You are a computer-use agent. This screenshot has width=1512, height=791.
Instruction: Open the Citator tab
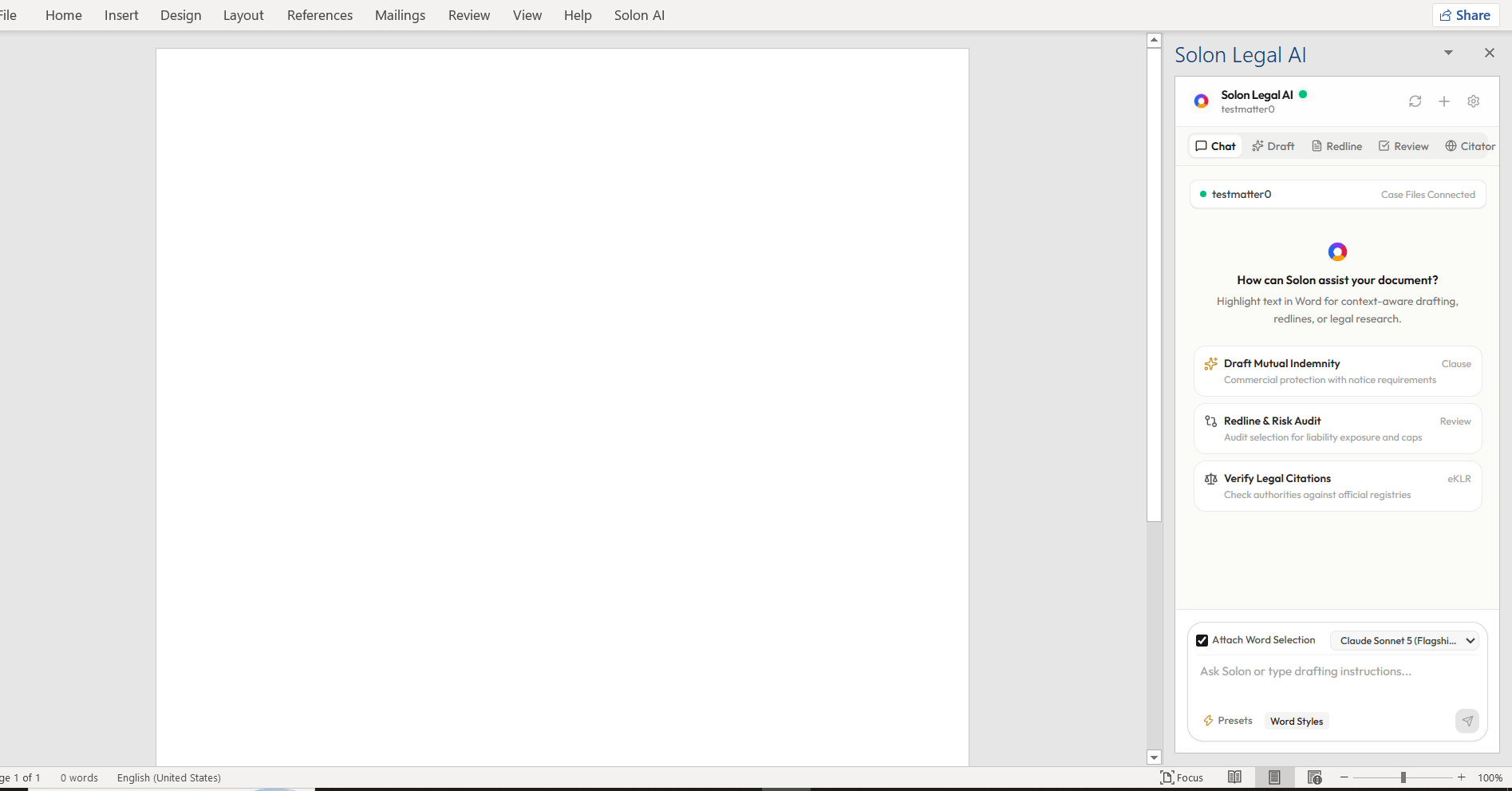(x=1470, y=146)
